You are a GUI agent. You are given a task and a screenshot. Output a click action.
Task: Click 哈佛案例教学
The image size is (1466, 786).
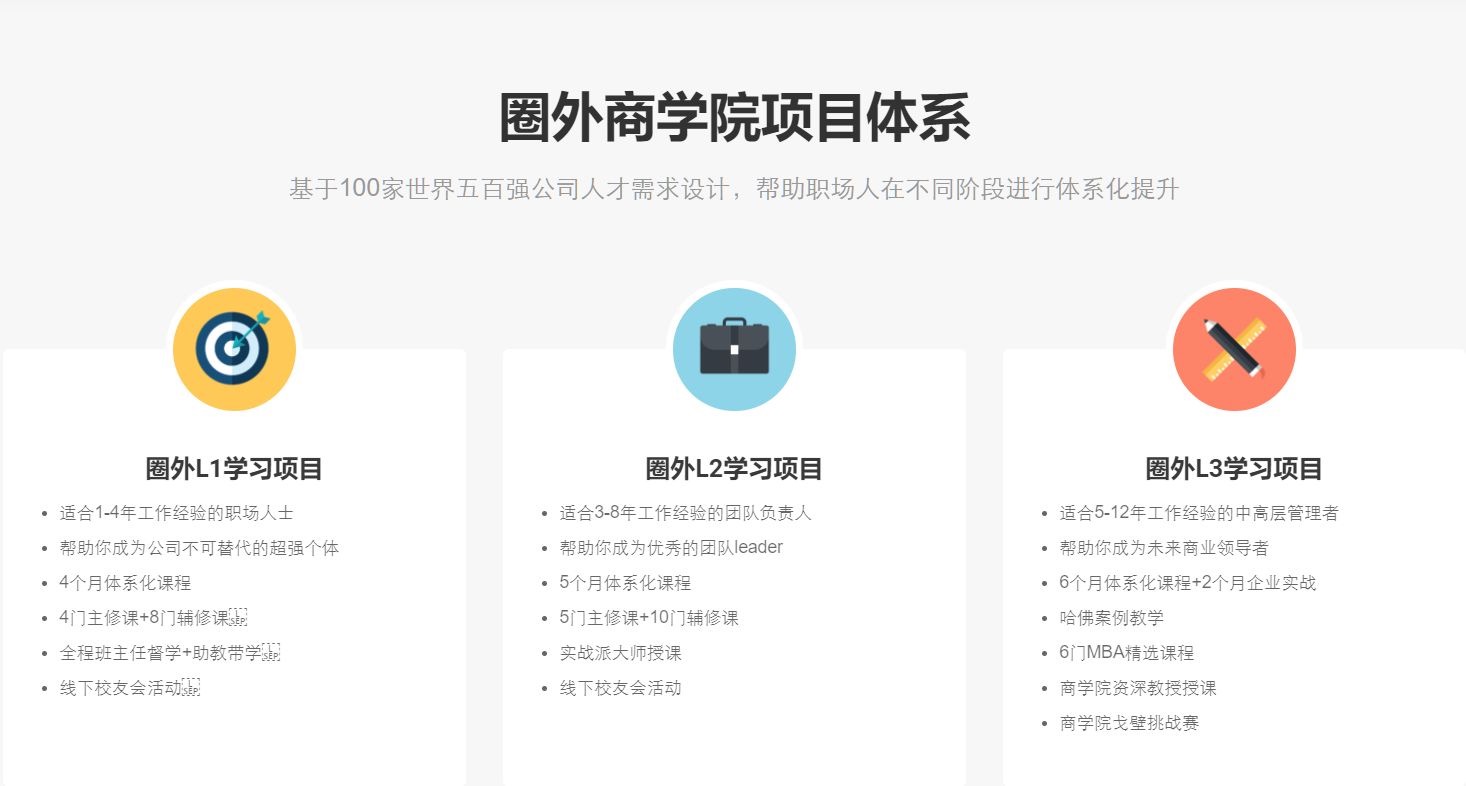(x=1111, y=618)
